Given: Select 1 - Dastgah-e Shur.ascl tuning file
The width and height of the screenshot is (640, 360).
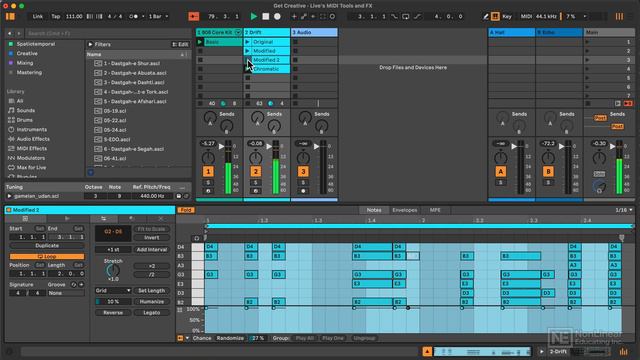Looking at the screenshot, I should pos(131,63).
